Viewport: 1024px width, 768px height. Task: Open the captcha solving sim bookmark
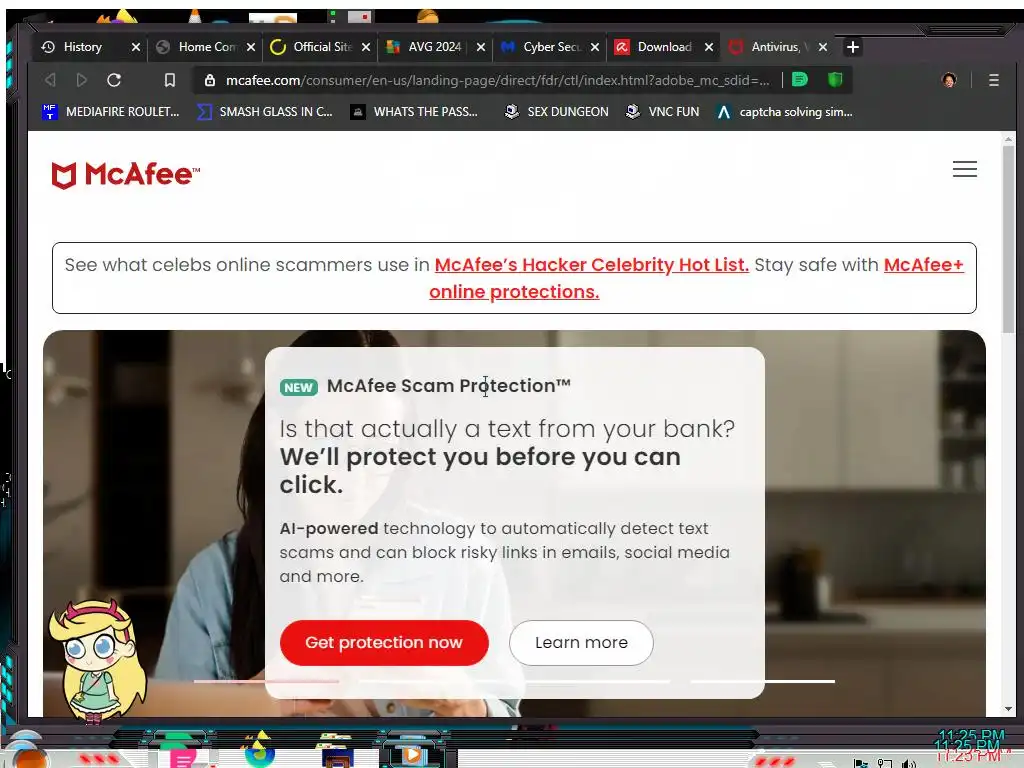tap(784, 112)
